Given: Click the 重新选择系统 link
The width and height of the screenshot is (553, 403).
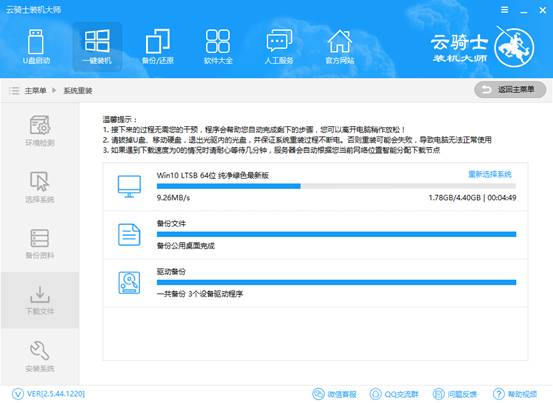Looking at the screenshot, I should pos(490,174).
